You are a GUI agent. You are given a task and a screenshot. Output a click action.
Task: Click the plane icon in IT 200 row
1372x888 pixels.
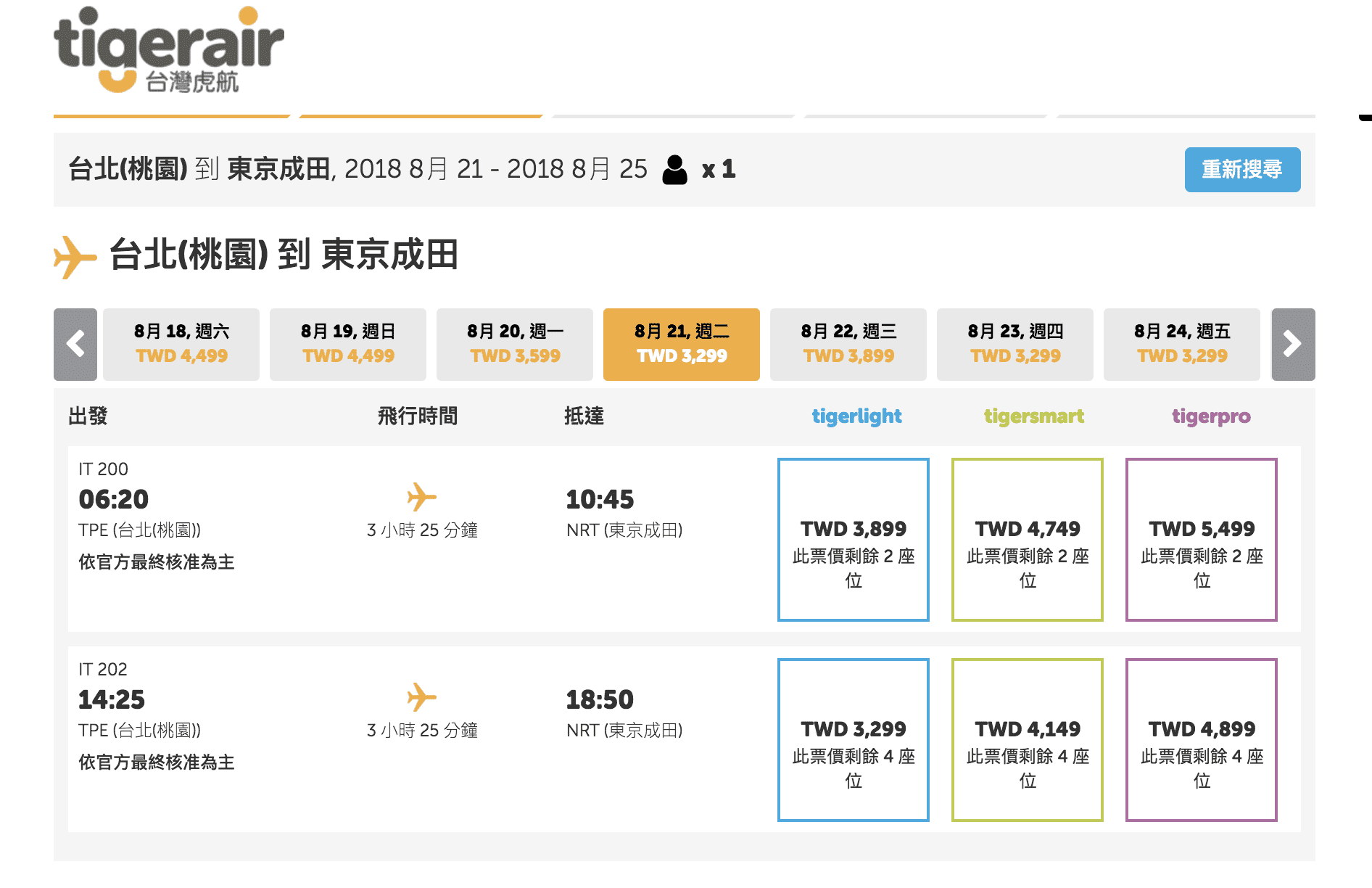[x=421, y=497]
